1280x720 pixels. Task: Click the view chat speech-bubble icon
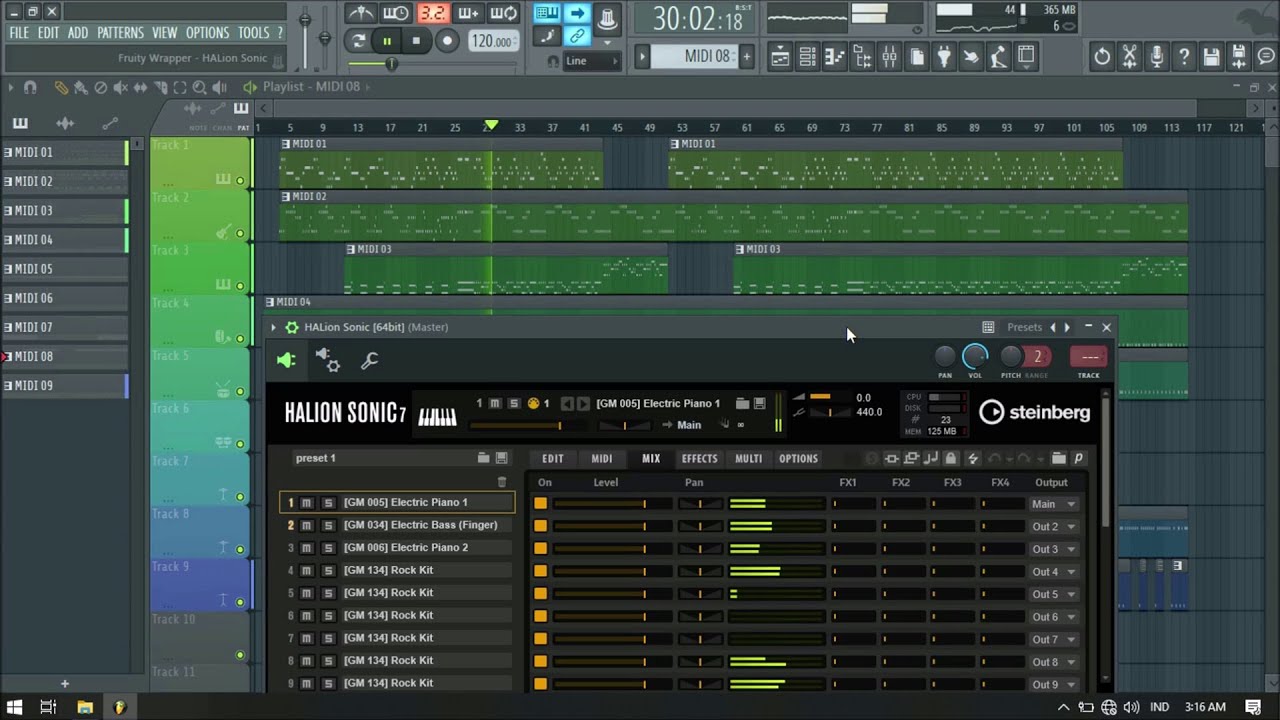point(1264,57)
